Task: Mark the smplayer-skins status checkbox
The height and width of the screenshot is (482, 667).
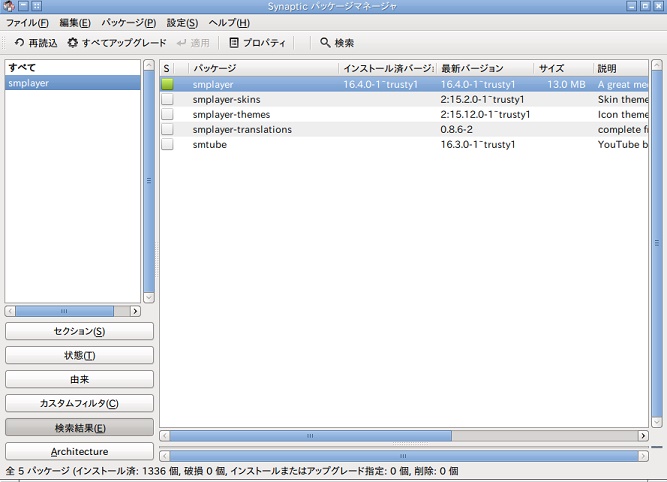Action: pyautogui.click(x=167, y=99)
